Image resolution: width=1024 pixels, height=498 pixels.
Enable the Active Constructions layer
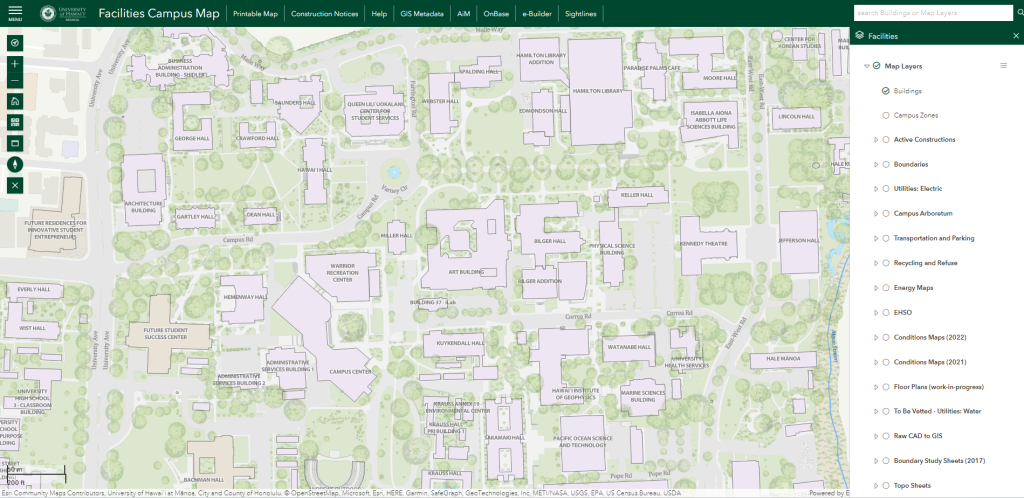tap(886, 139)
